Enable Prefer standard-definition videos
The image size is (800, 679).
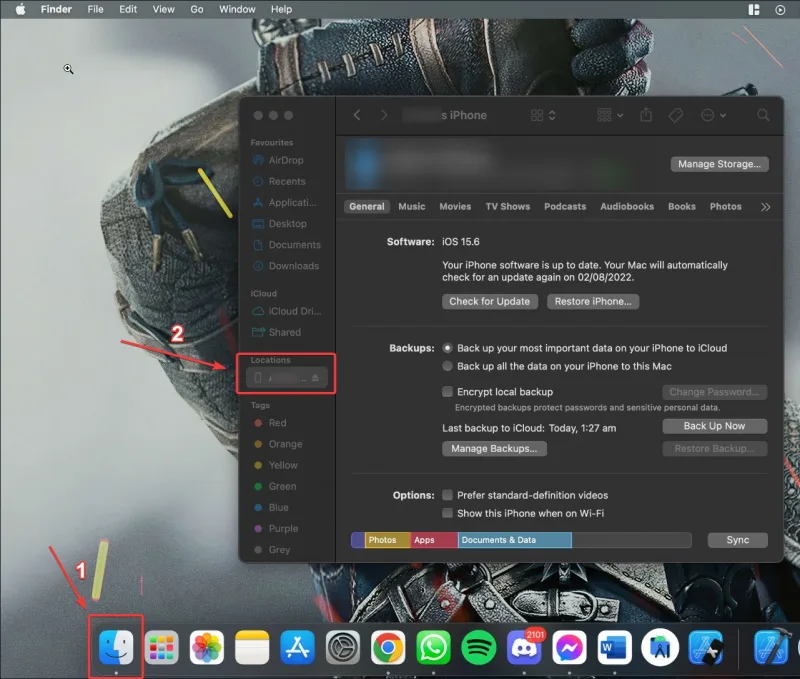pyautogui.click(x=447, y=495)
